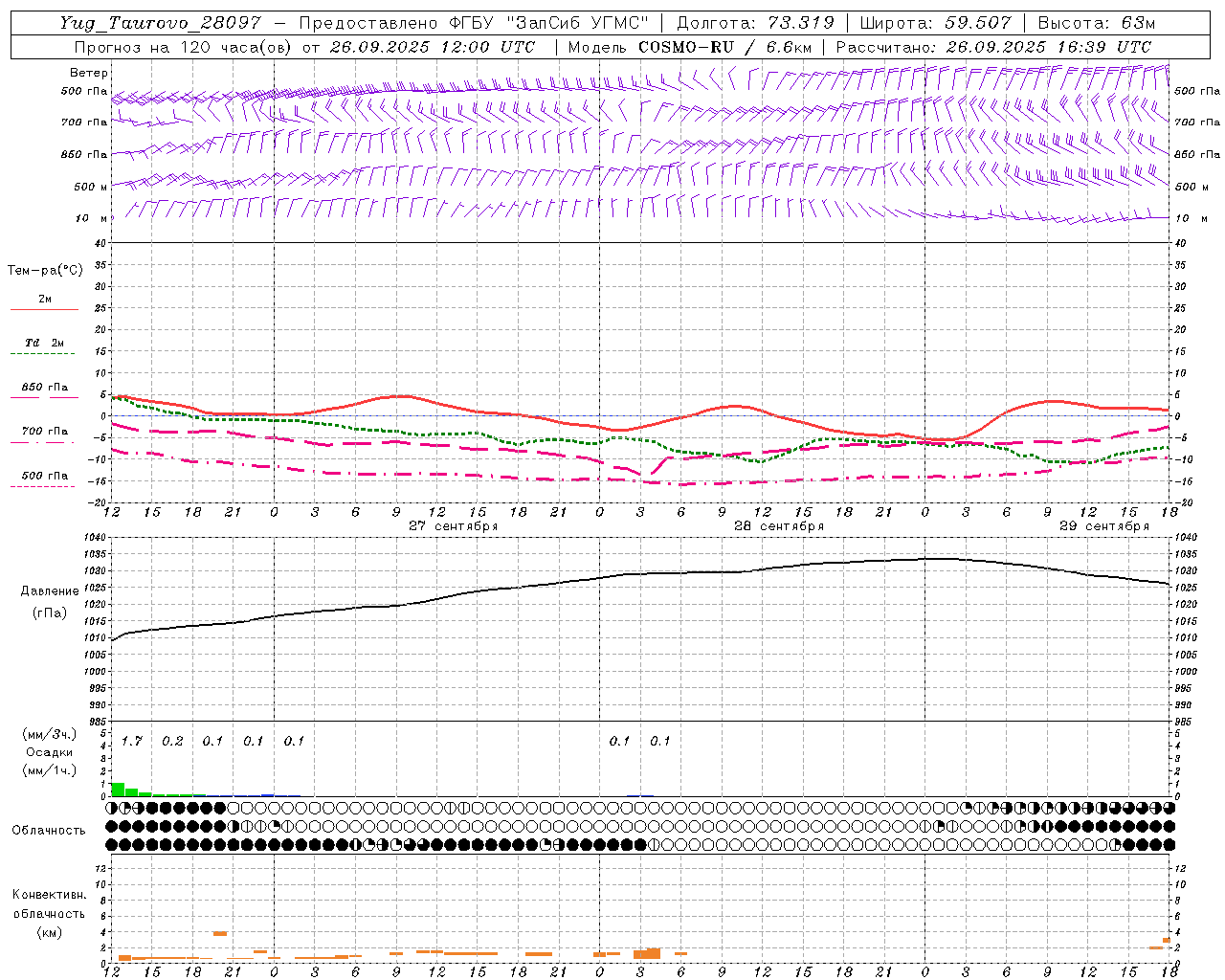
Task: Click the (км) unit label
Action: point(49,932)
